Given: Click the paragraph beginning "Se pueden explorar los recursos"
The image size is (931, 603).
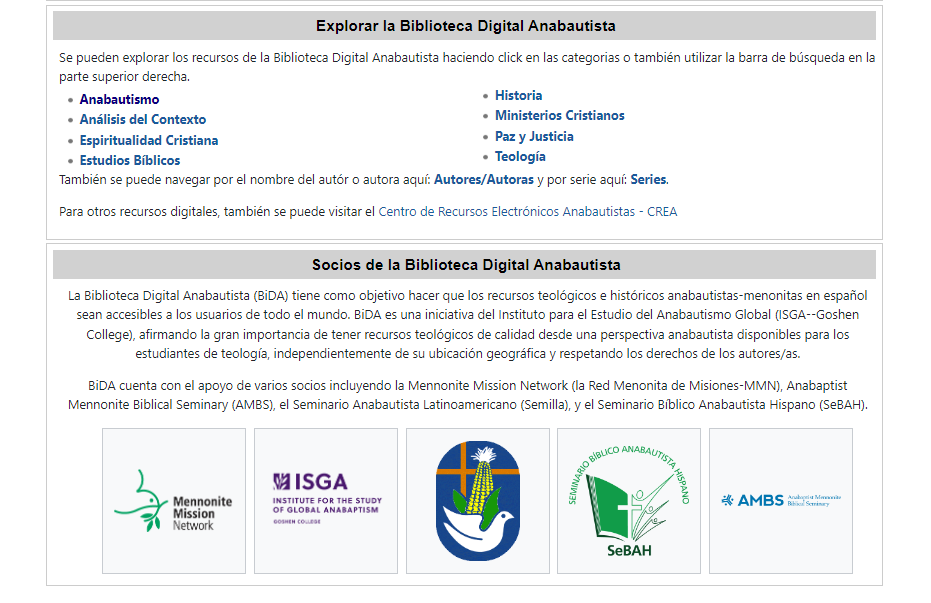Looking at the screenshot, I should 467,66.
